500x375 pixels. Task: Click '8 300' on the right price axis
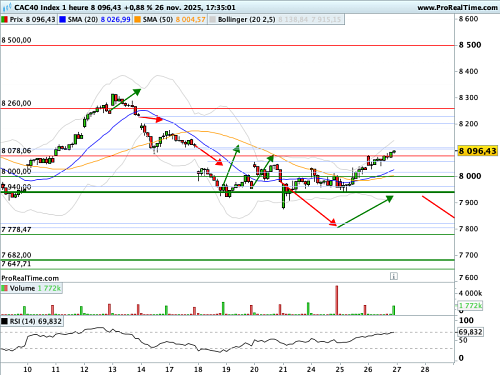[468, 98]
